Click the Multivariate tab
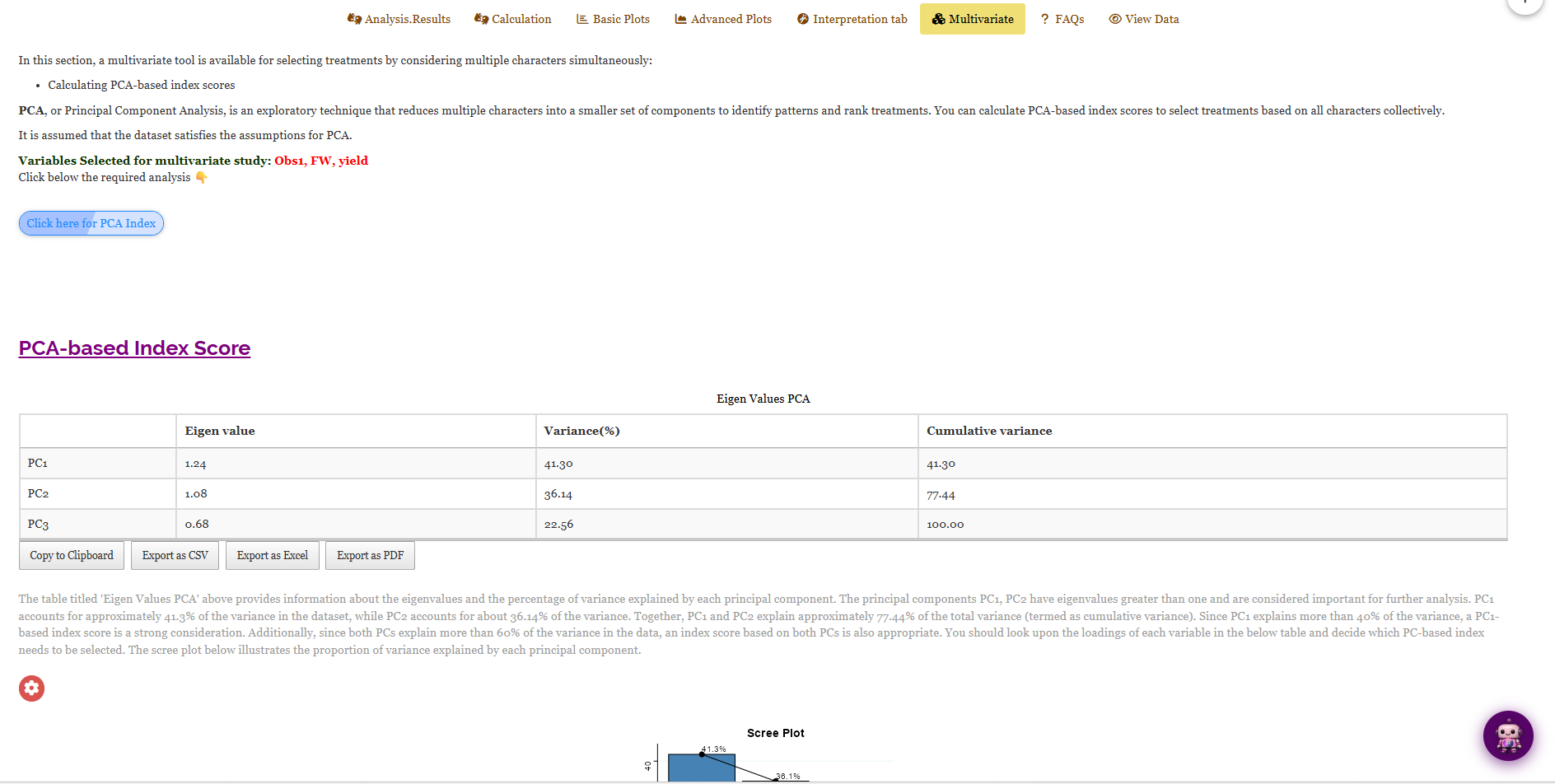Image resolution: width=1555 pixels, height=784 pixels. click(x=973, y=19)
